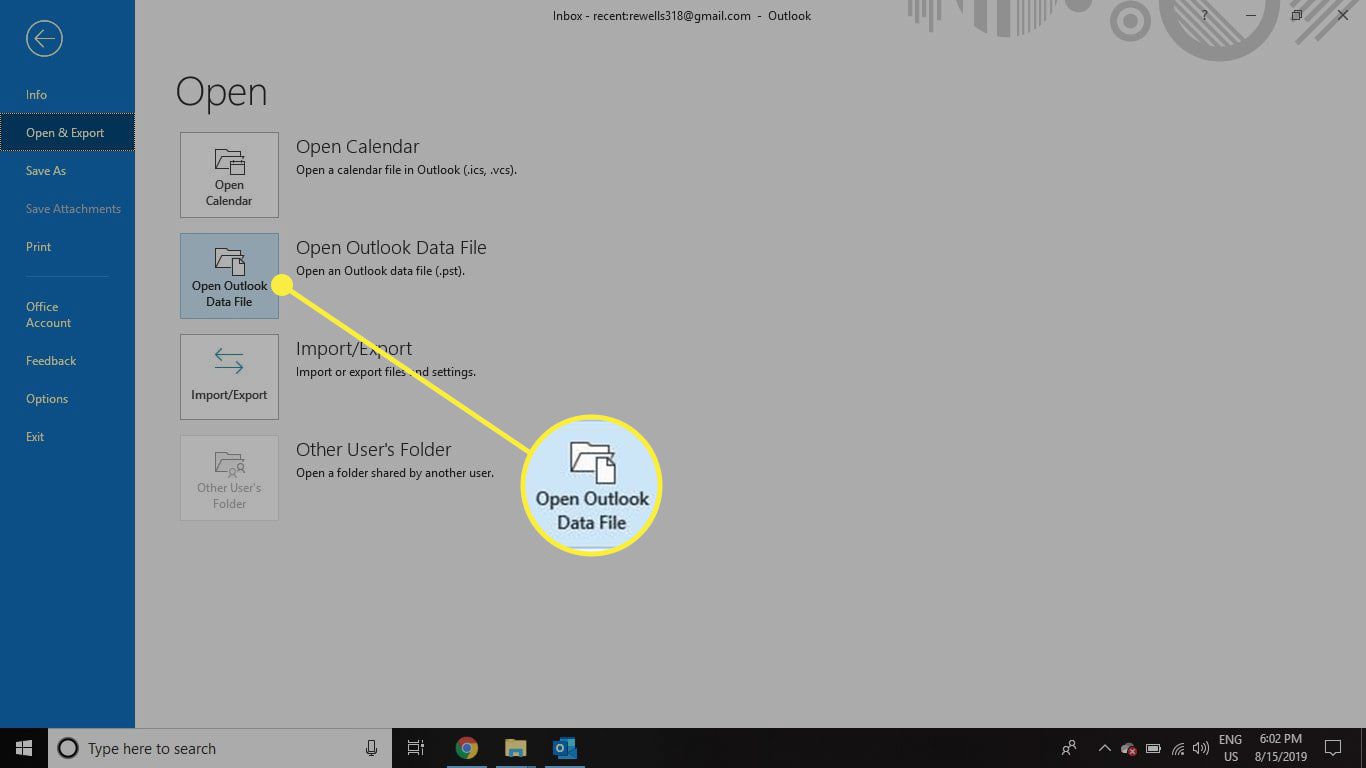Image resolution: width=1366 pixels, height=768 pixels.
Task: Open the People icon in system tray
Action: [1069, 748]
